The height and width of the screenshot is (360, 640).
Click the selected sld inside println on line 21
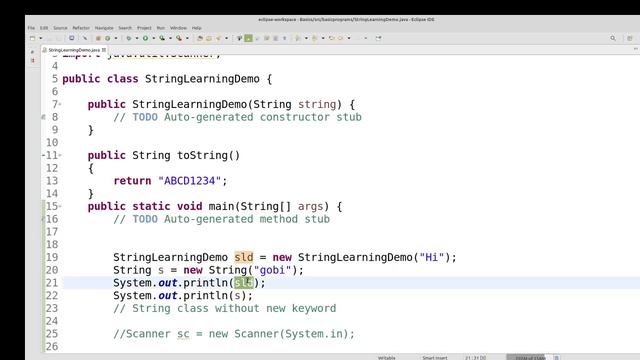coord(244,283)
